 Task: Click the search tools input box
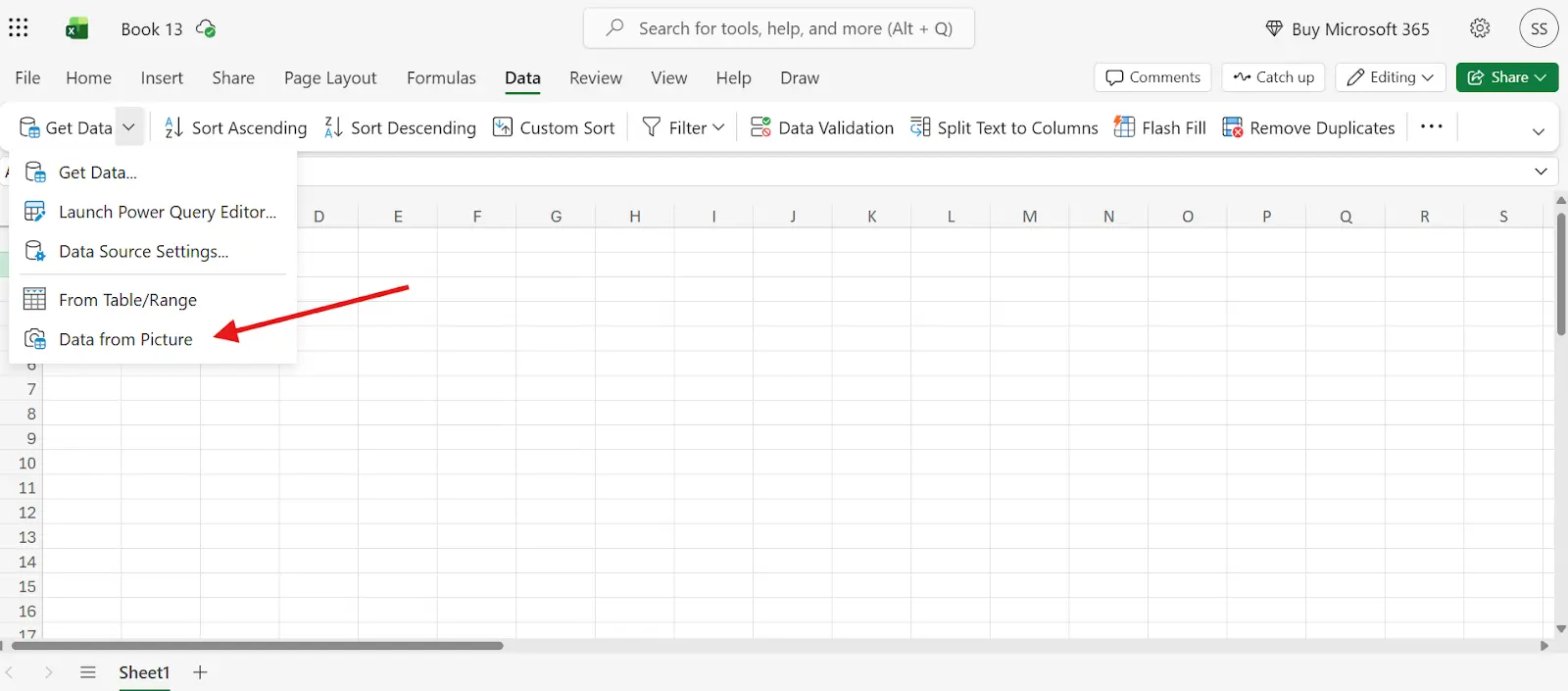click(x=779, y=28)
